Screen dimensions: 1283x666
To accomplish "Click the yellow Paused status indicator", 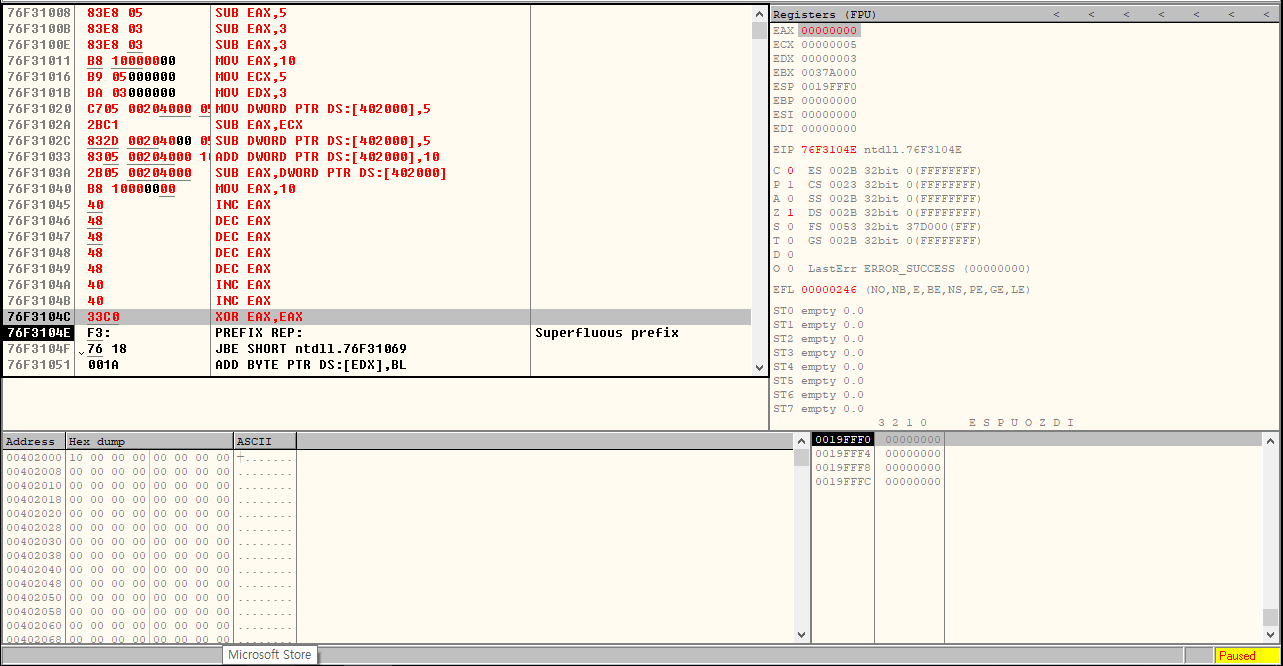I will 1246,656.
